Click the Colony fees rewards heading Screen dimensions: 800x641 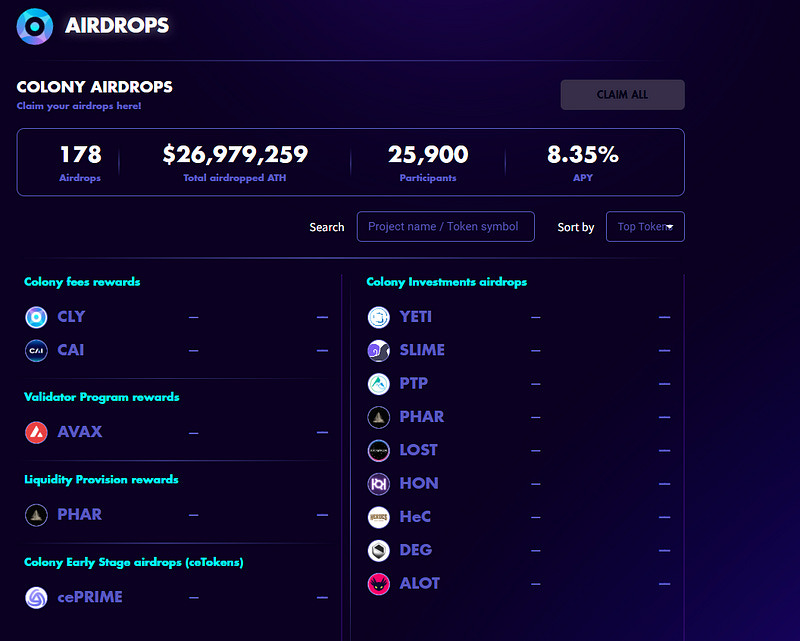82,282
